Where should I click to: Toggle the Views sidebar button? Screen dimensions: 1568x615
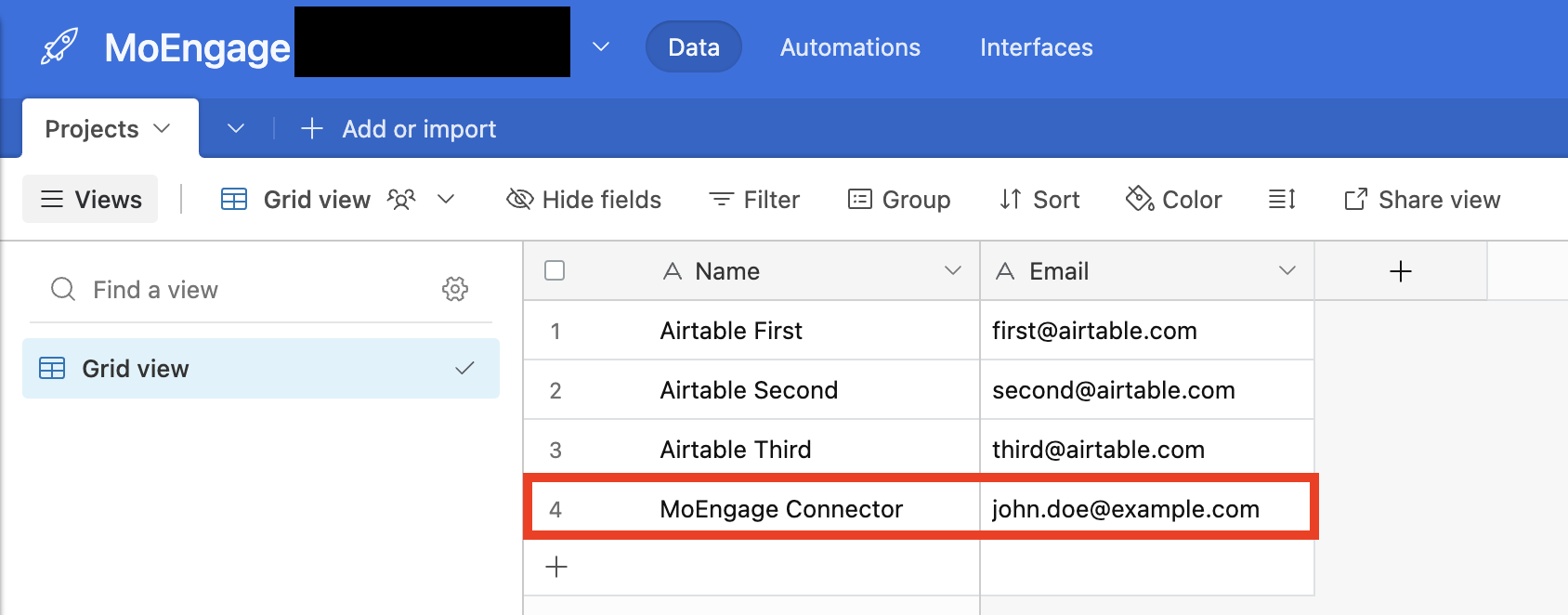pos(90,199)
